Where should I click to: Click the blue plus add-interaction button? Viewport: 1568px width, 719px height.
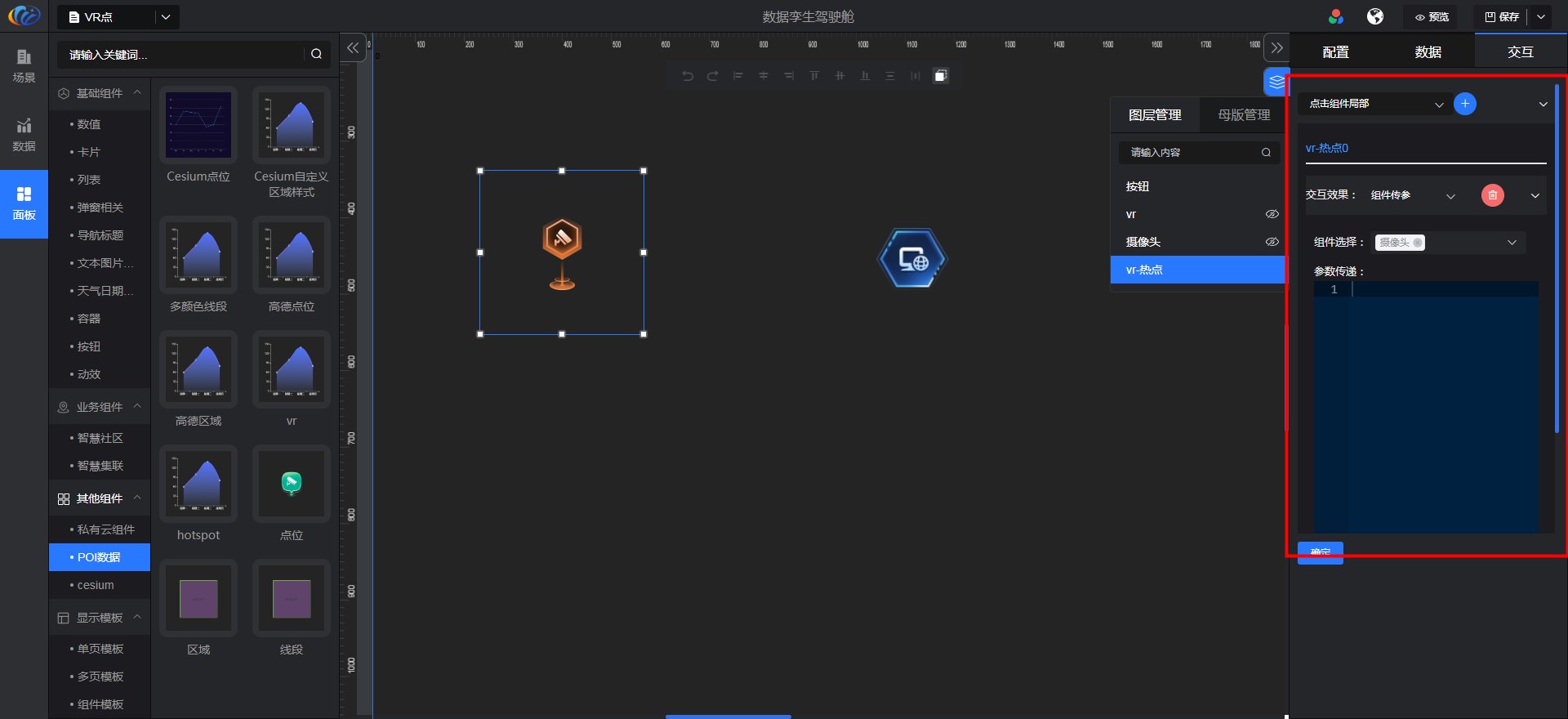pos(1465,104)
